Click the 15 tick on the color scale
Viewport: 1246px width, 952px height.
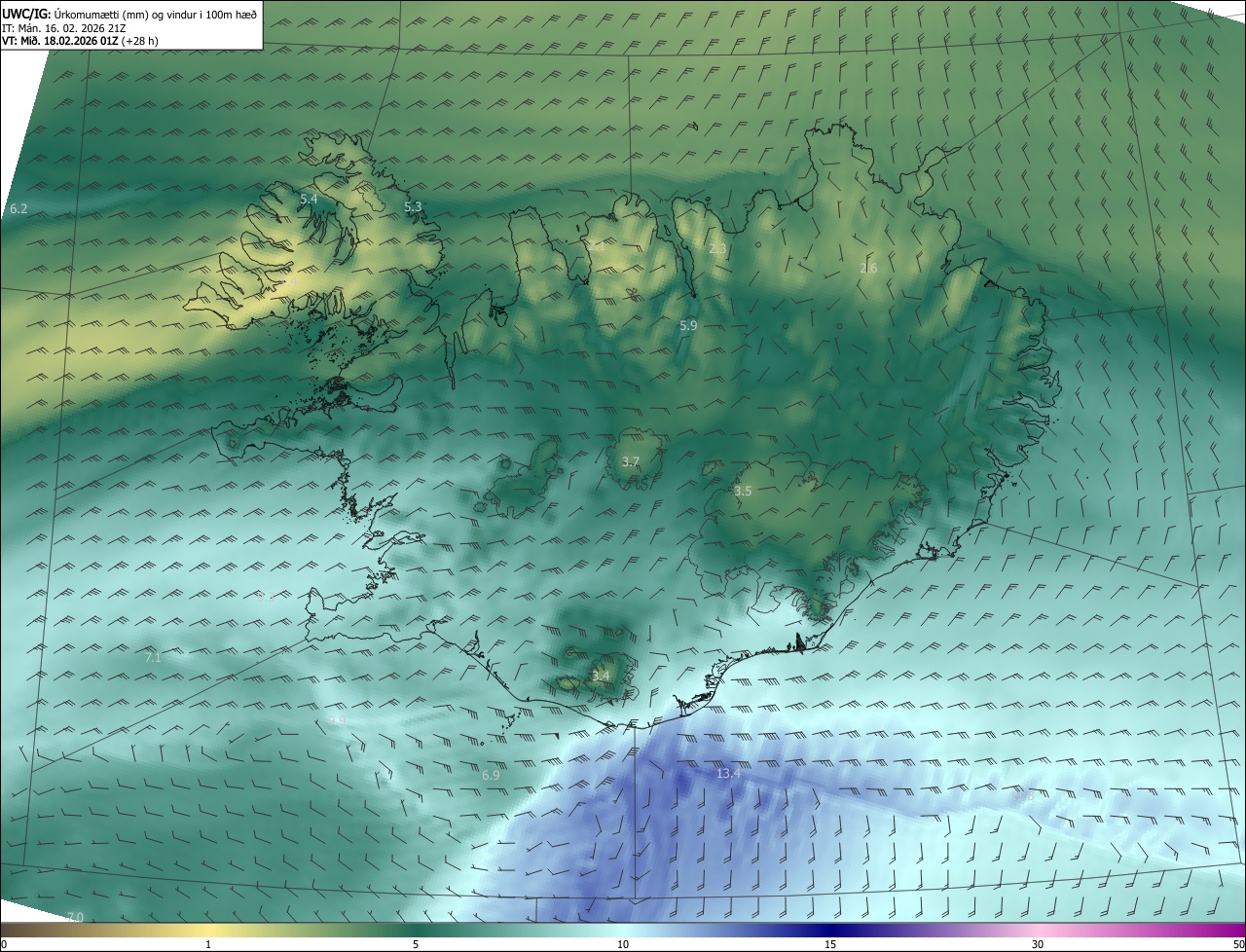[830, 944]
